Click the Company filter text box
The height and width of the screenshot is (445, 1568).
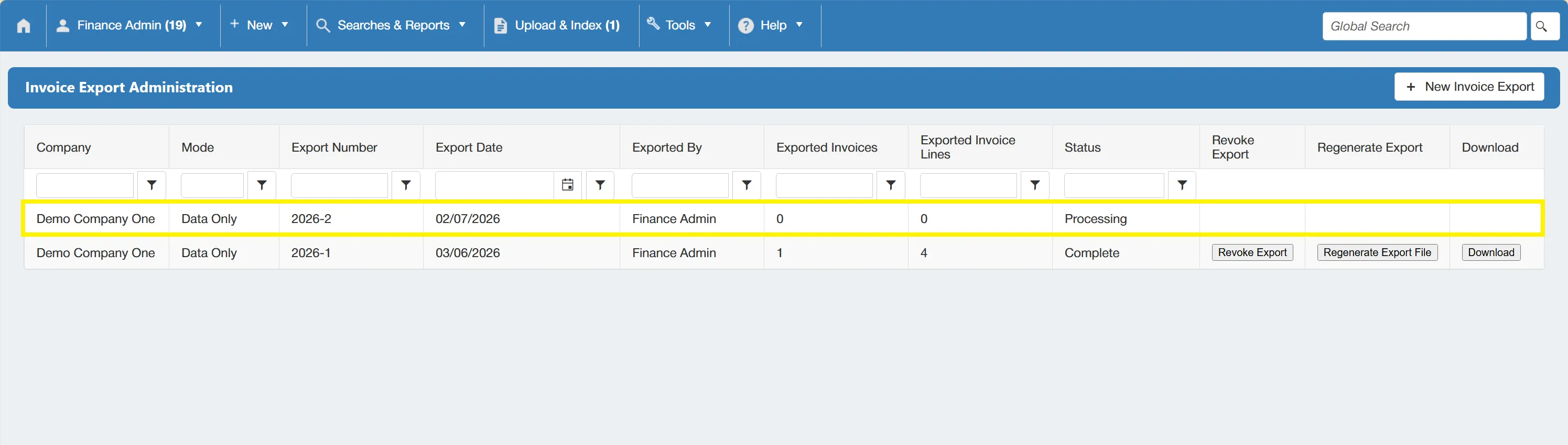[84, 185]
